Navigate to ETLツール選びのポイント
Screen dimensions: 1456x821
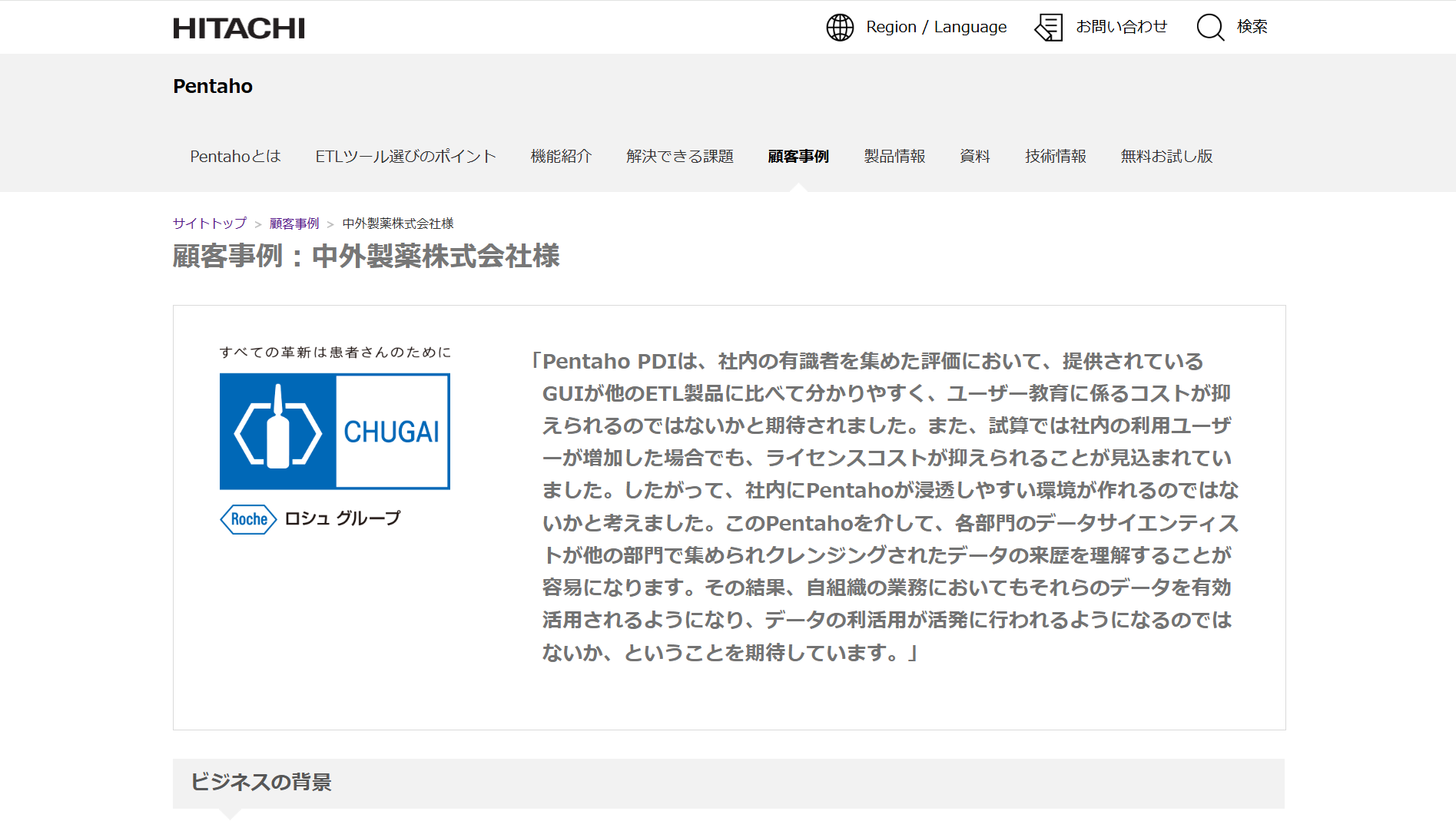coord(405,156)
